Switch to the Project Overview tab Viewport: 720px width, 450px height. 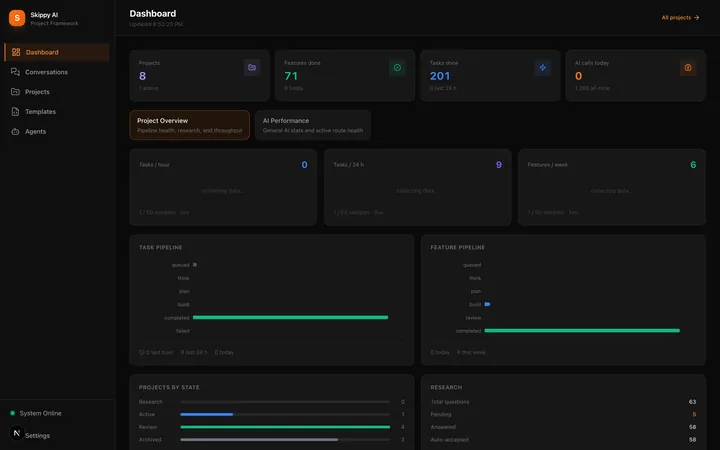pyautogui.click(x=190, y=125)
